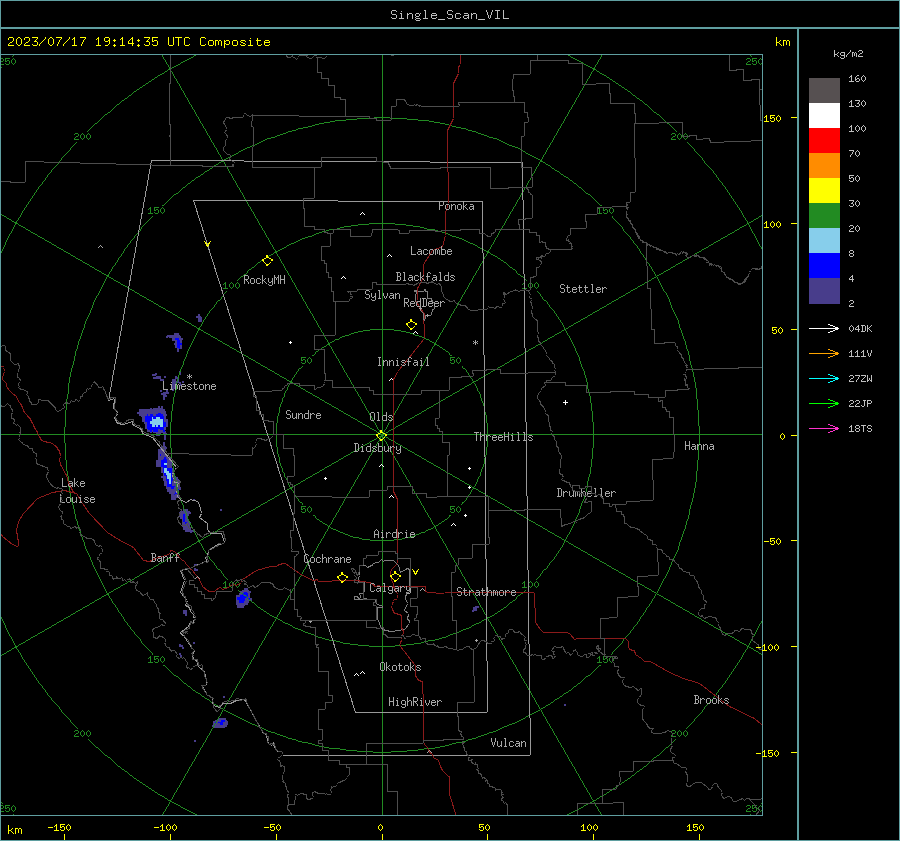The image size is (900, 841).
Task: Click the asterisk marker northeast of Innisfail
Action: pos(475,343)
